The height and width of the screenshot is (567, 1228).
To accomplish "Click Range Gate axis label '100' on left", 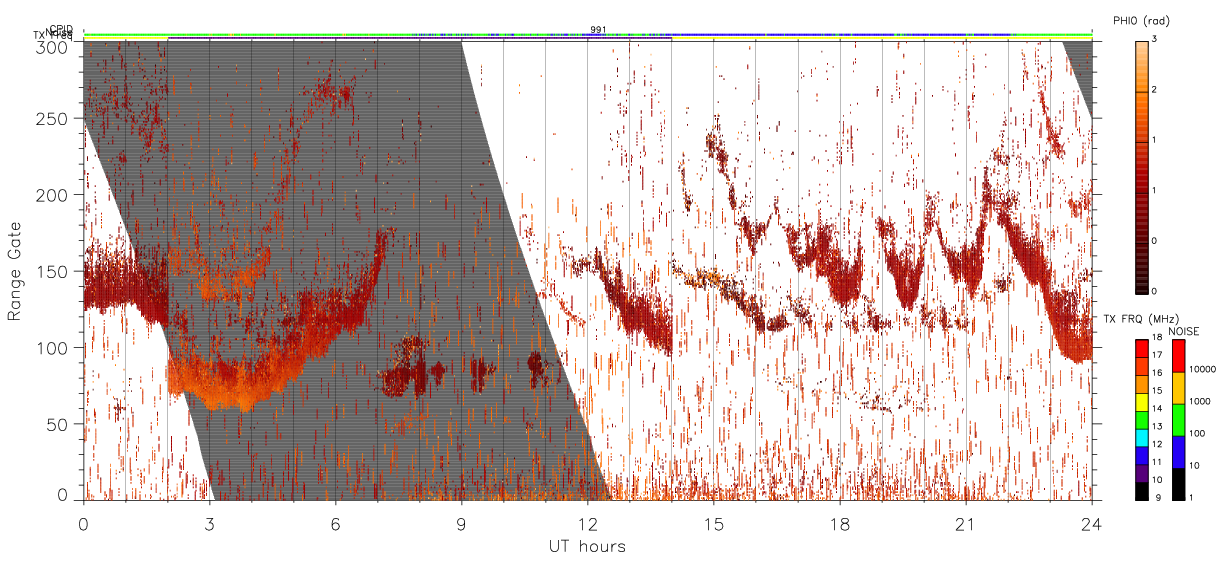I will tap(54, 347).
